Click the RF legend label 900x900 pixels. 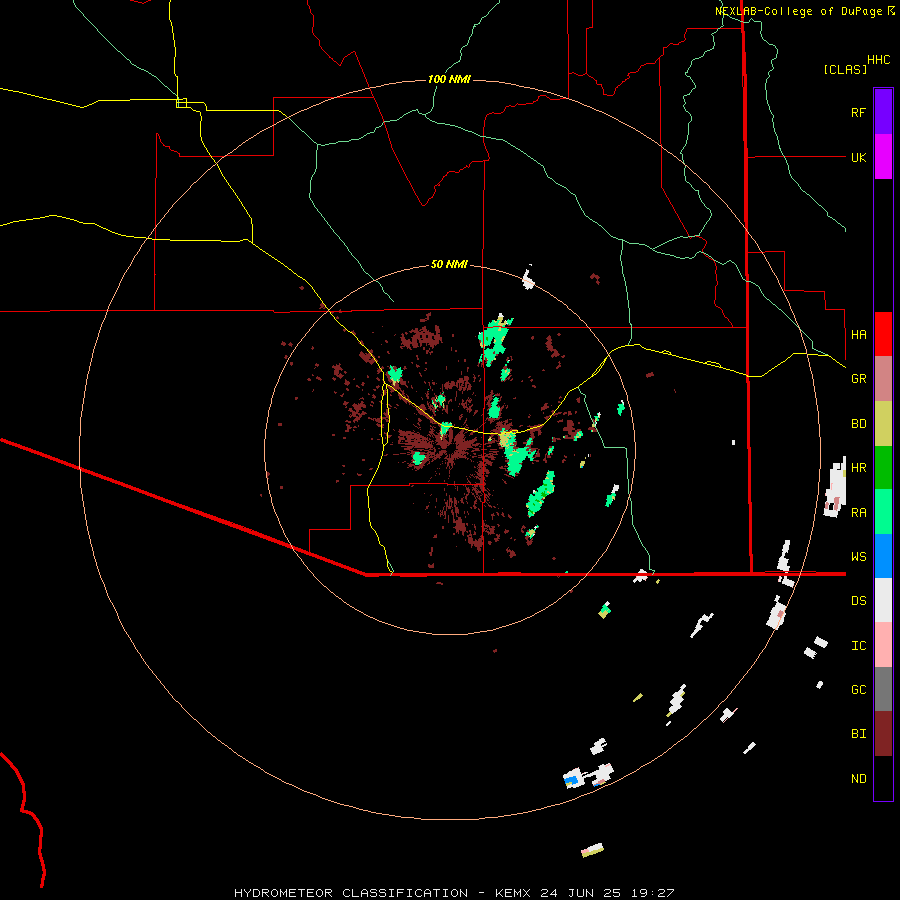[858, 112]
